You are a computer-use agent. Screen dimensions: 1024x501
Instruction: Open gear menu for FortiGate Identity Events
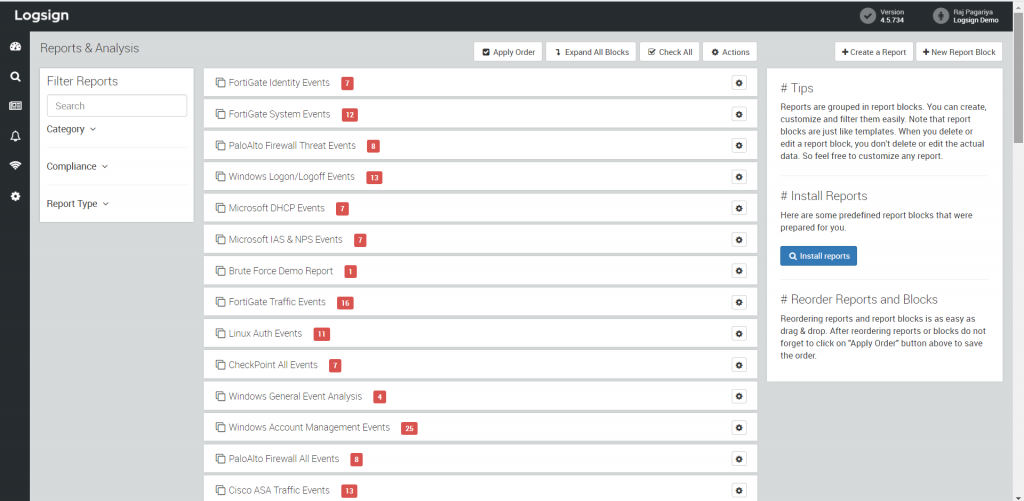(x=739, y=83)
